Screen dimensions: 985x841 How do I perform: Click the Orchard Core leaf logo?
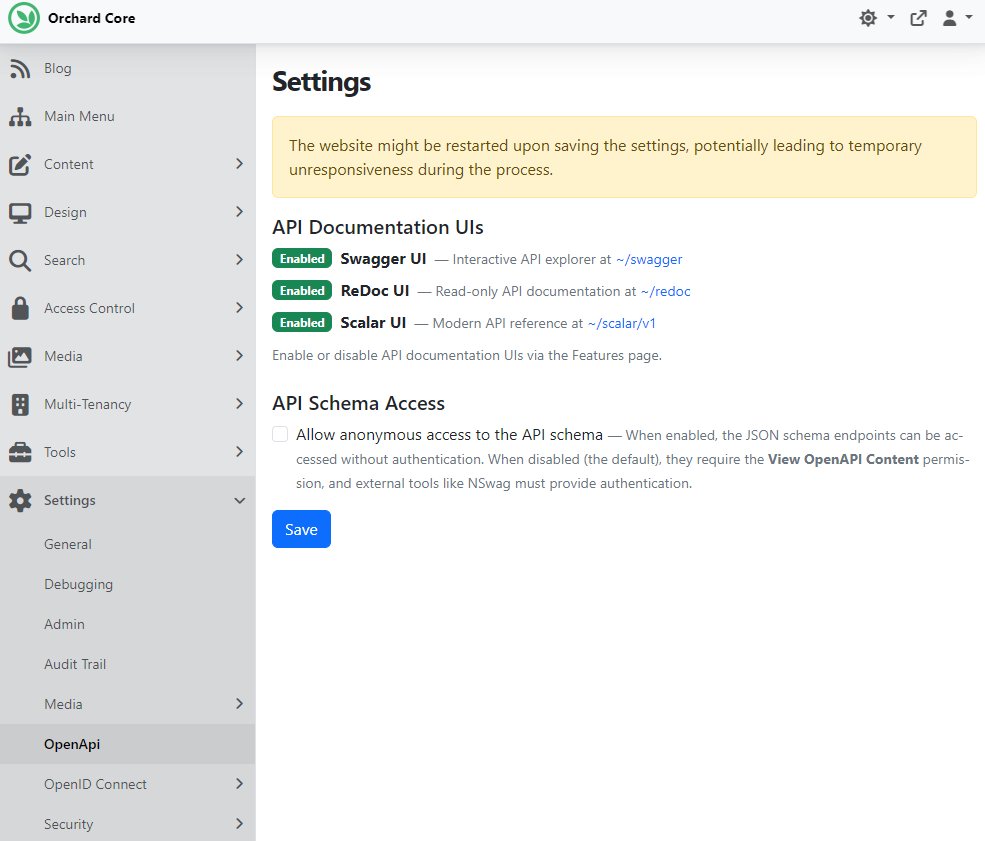[24, 18]
